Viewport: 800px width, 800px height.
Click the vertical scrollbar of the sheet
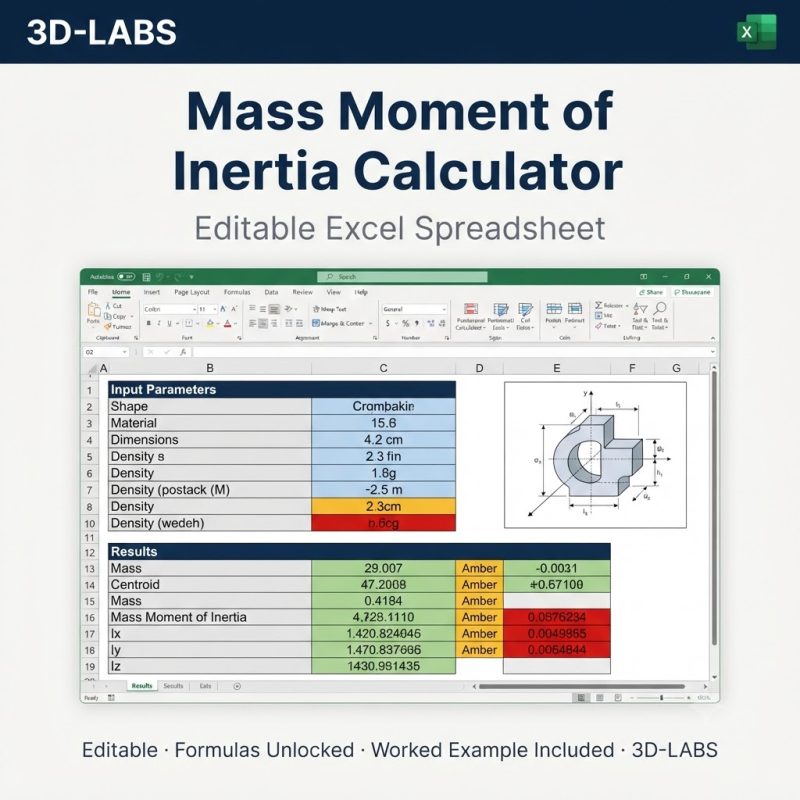coord(714,508)
